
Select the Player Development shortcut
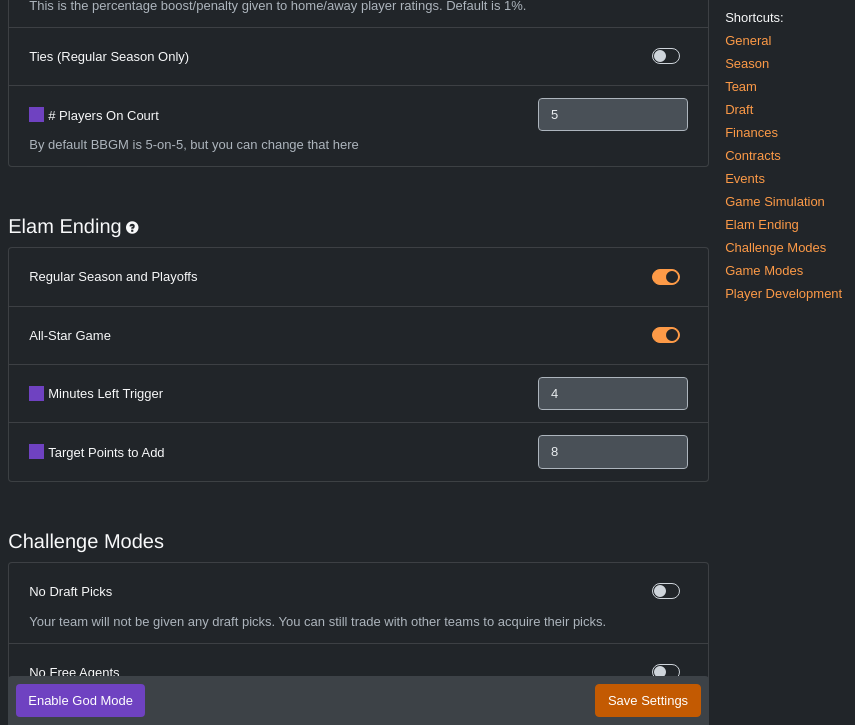click(784, 294)
